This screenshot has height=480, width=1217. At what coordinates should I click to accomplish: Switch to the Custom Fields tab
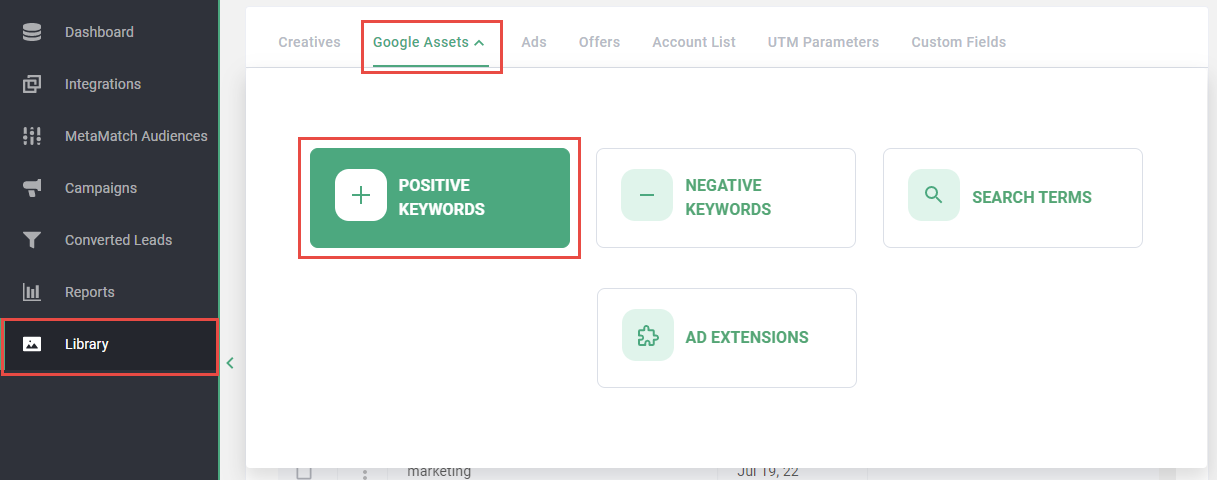(958, 42)
